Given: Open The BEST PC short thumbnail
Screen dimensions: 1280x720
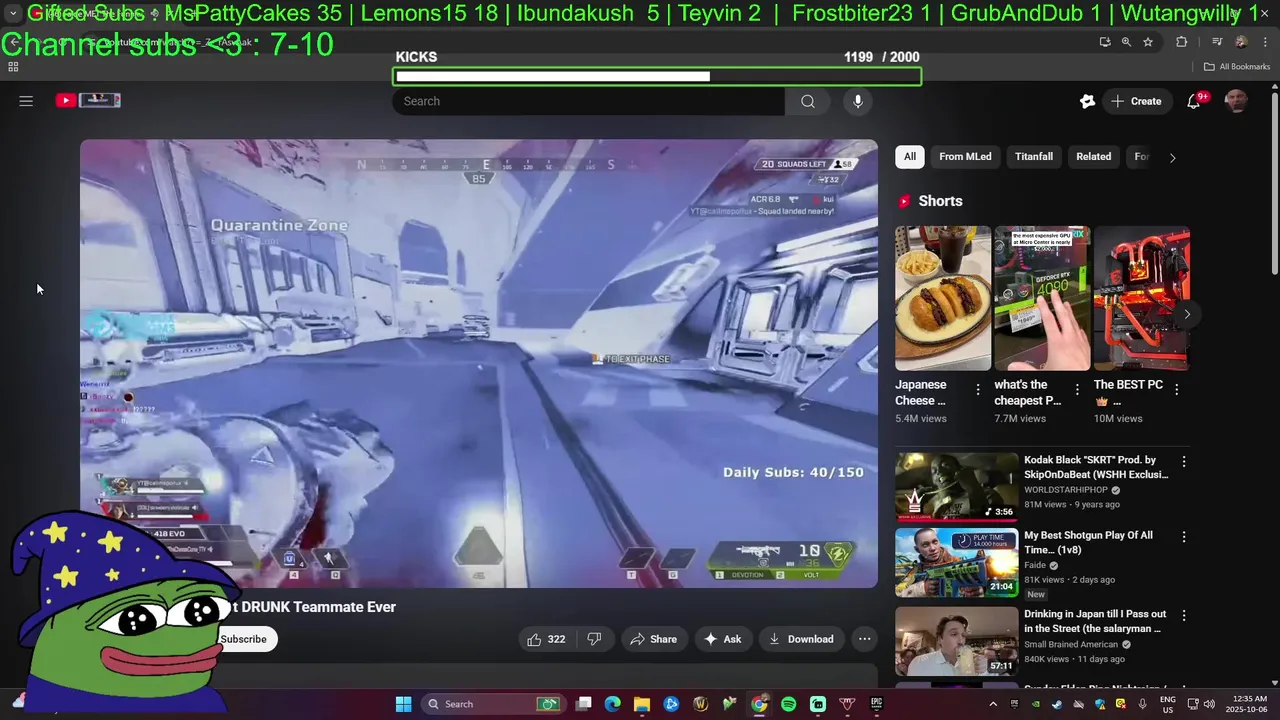Looking at the screenshot, I should click(1141, 298).
